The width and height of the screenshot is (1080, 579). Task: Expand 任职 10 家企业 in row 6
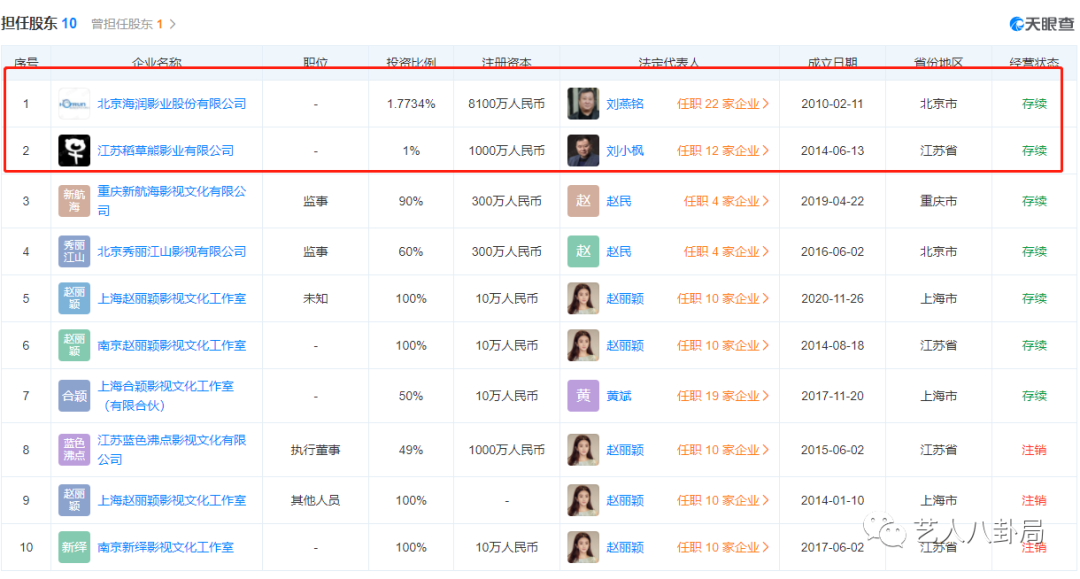(x=723, y=345)
